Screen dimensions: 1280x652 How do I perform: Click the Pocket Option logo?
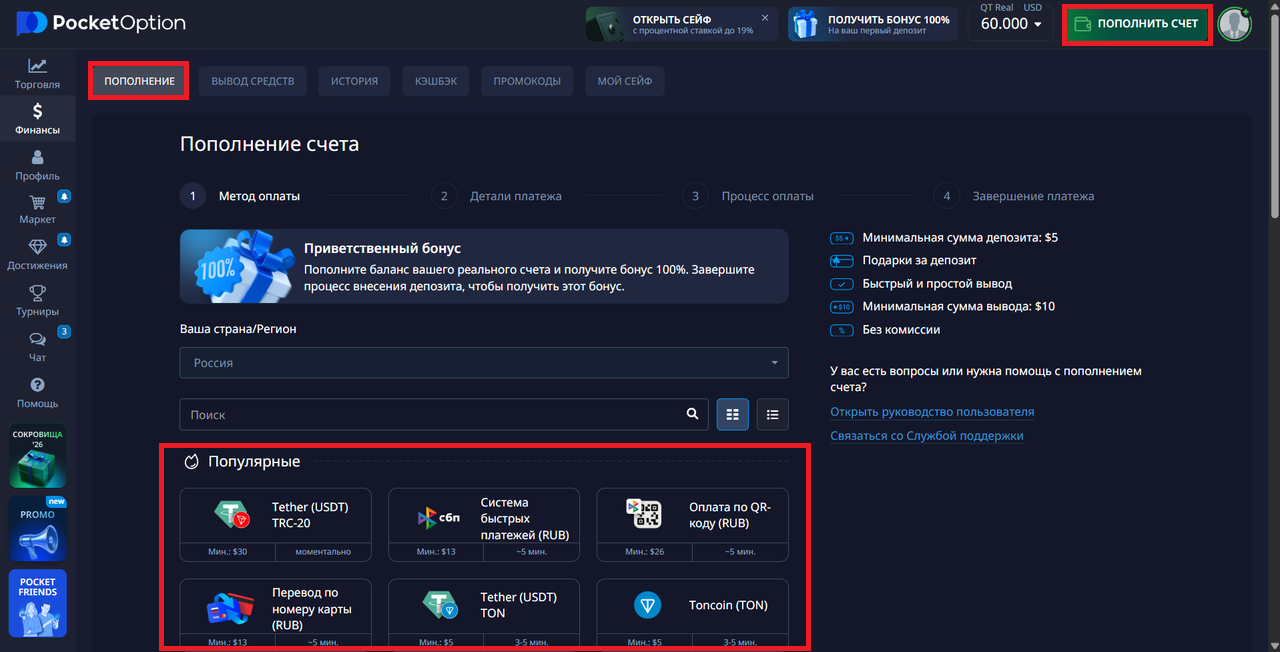coord(101,23)
